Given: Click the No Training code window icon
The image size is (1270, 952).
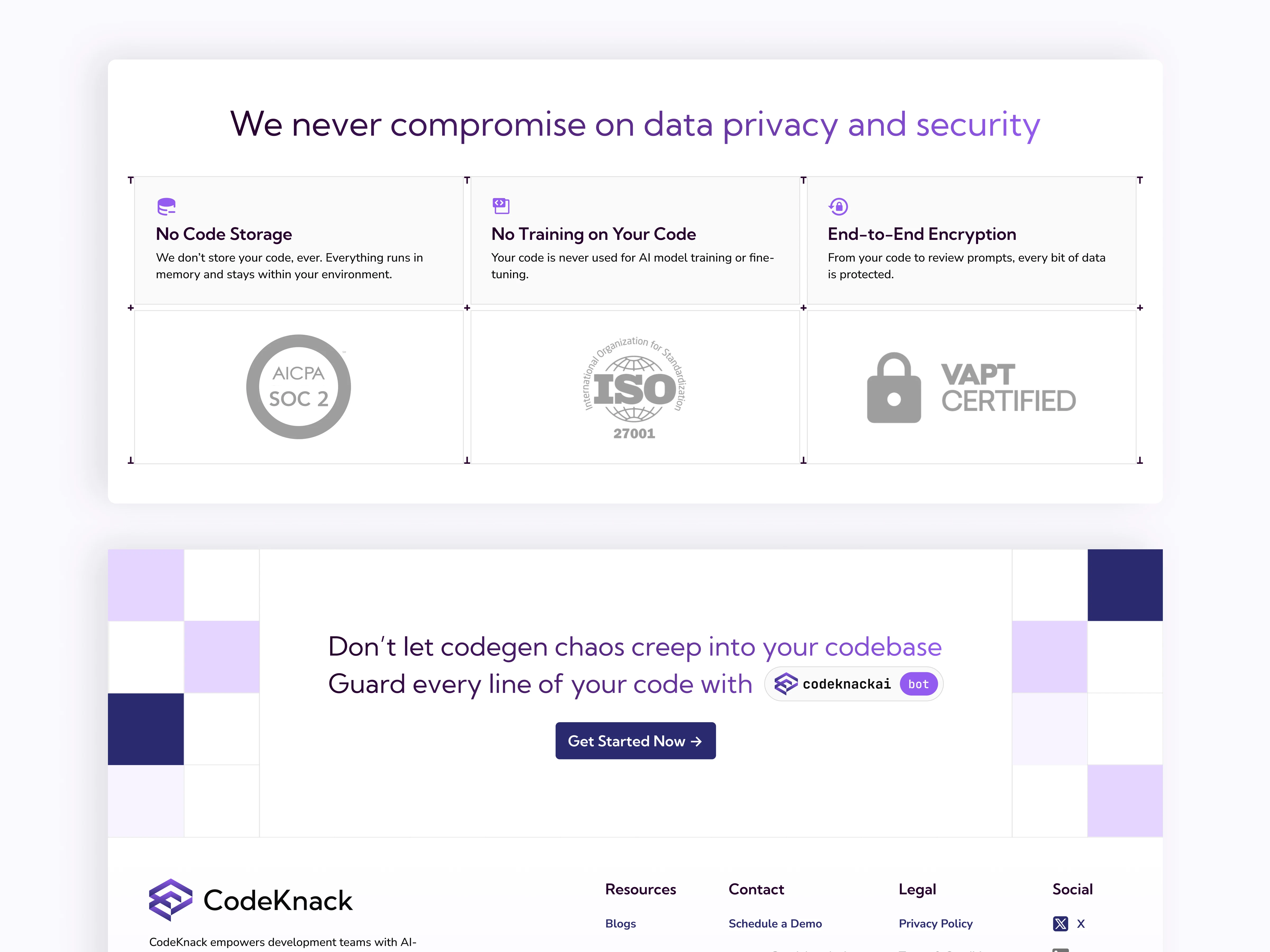Looking at the screenshot, I should click(x=501, y=205).
